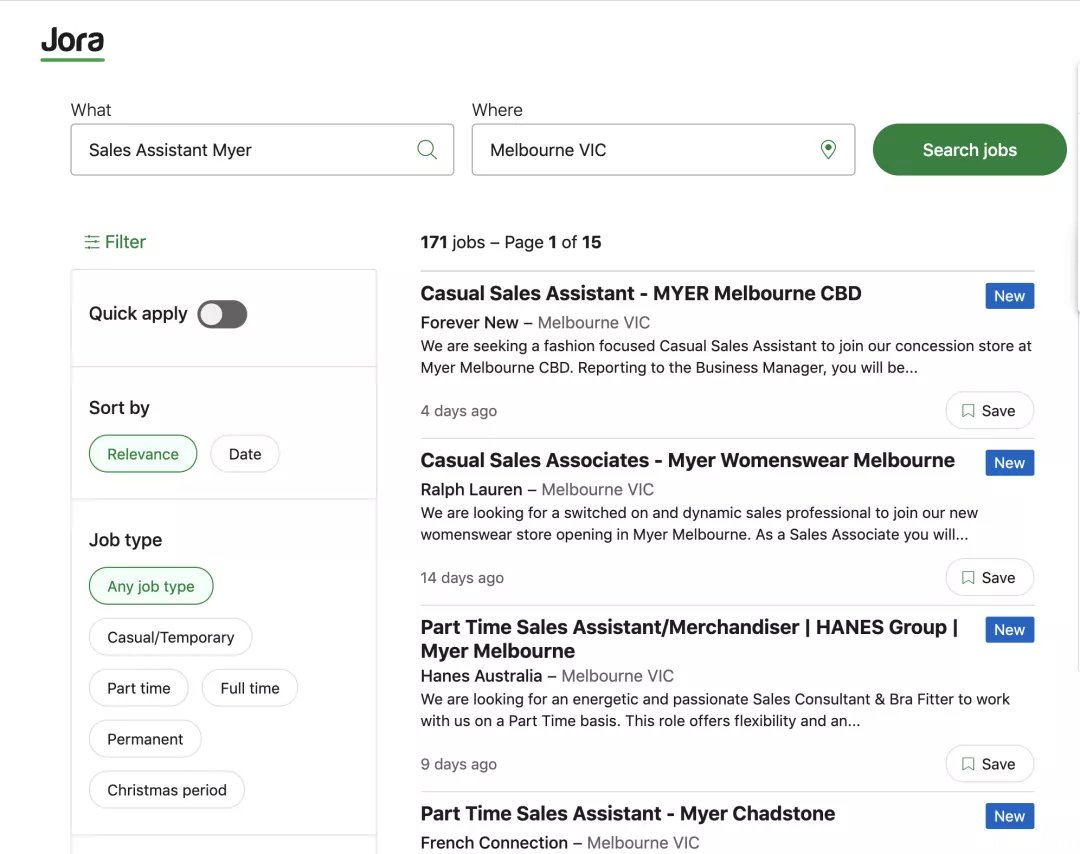This screenshot has height=854, width=1080.
Task: Click the '14 days ago' posting date
Action: pyautogui.click(x=462, y=577)
